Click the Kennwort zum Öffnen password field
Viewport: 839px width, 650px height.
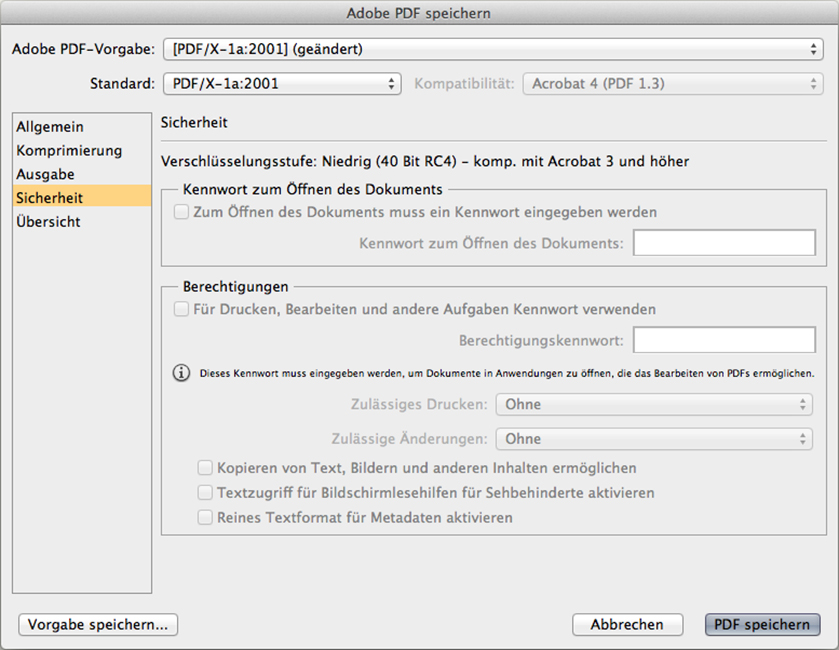click(x=724, y=243)
